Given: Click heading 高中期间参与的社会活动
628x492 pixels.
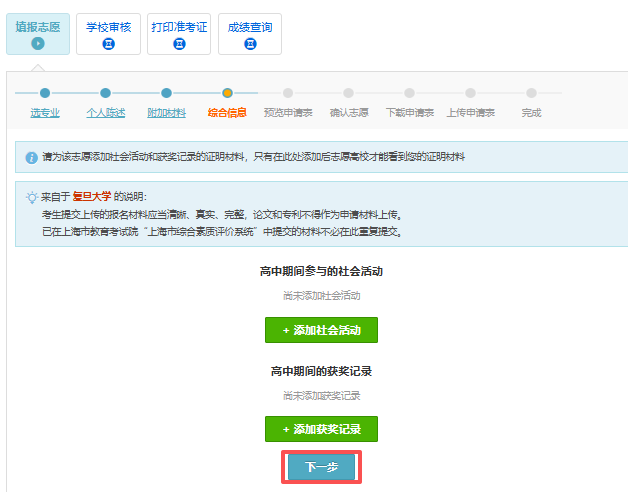Looking at the screenshot, I should coord(321,271).
